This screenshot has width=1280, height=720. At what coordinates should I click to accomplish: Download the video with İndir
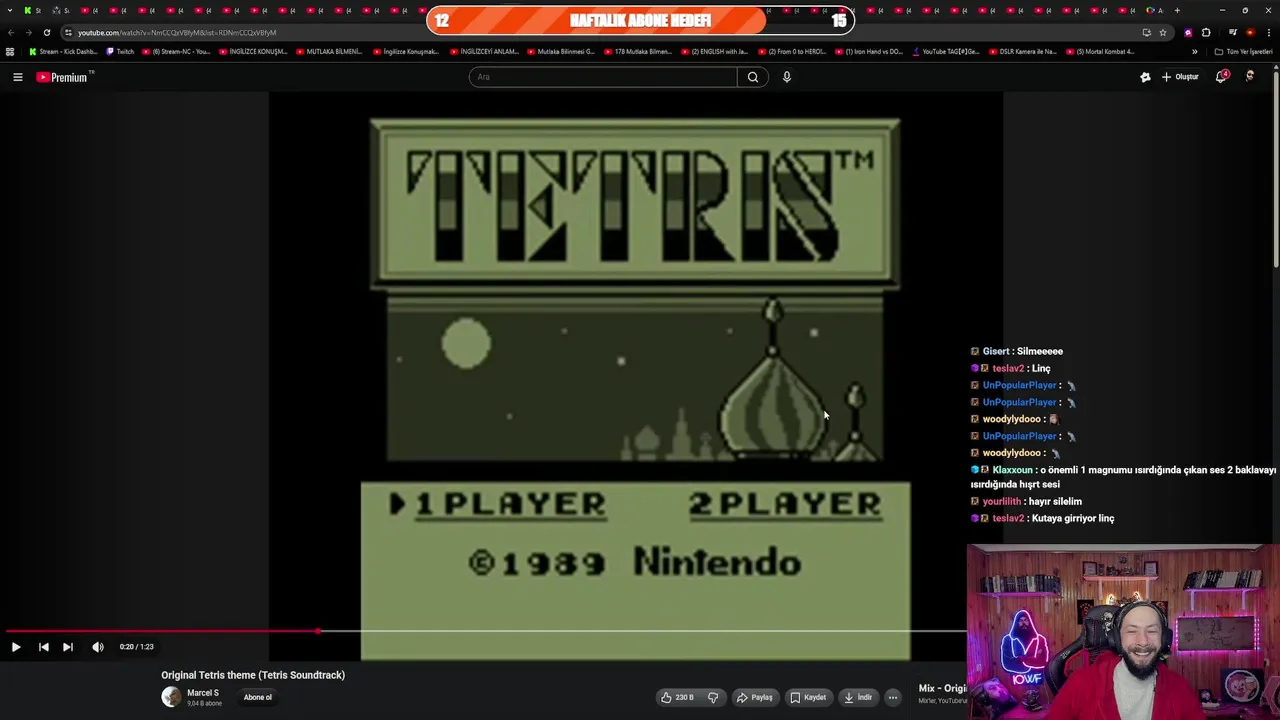click(x=858, y=697)
